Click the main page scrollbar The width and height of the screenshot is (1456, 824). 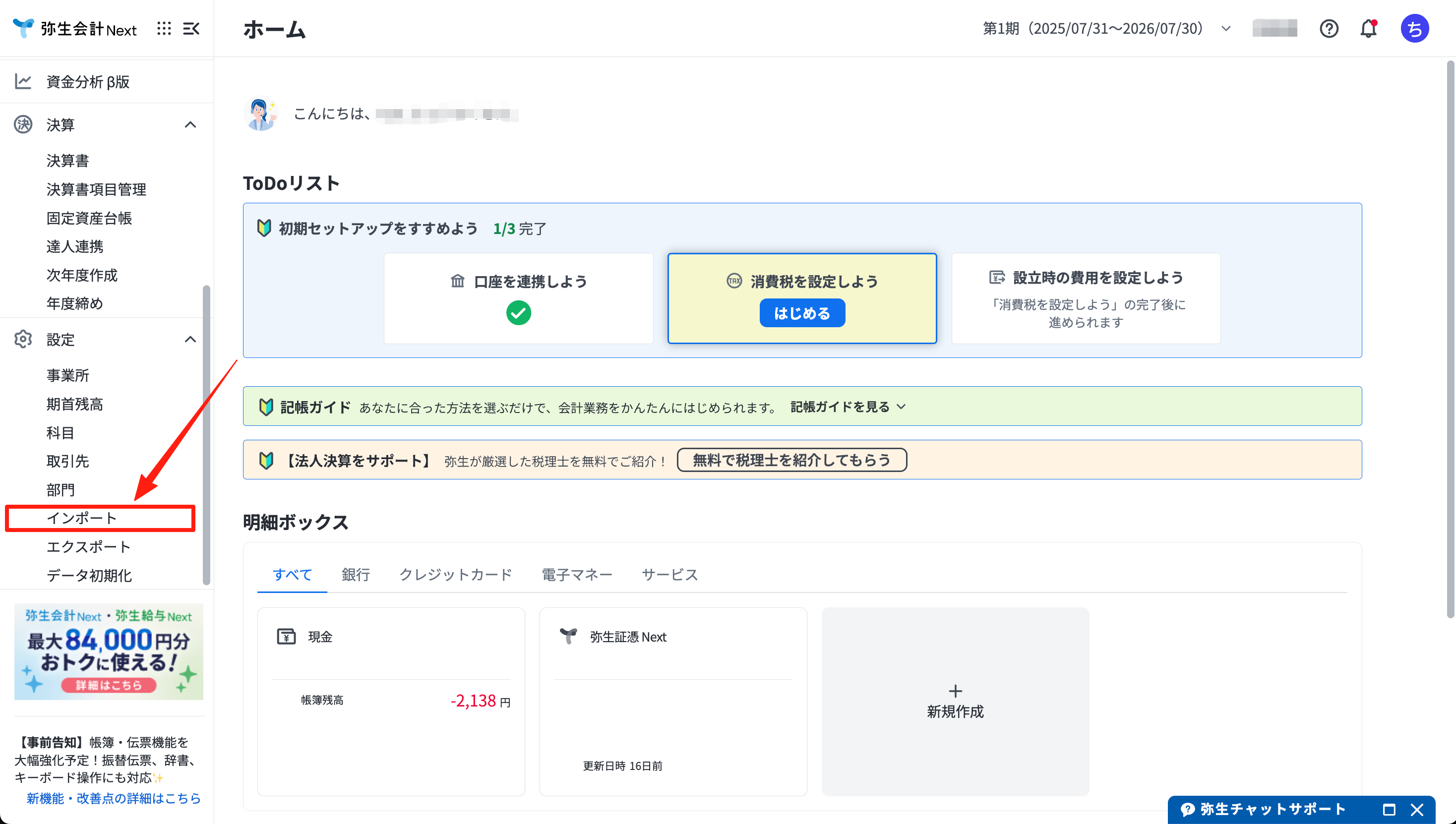pyautogui.click(x=1450, y=340)
